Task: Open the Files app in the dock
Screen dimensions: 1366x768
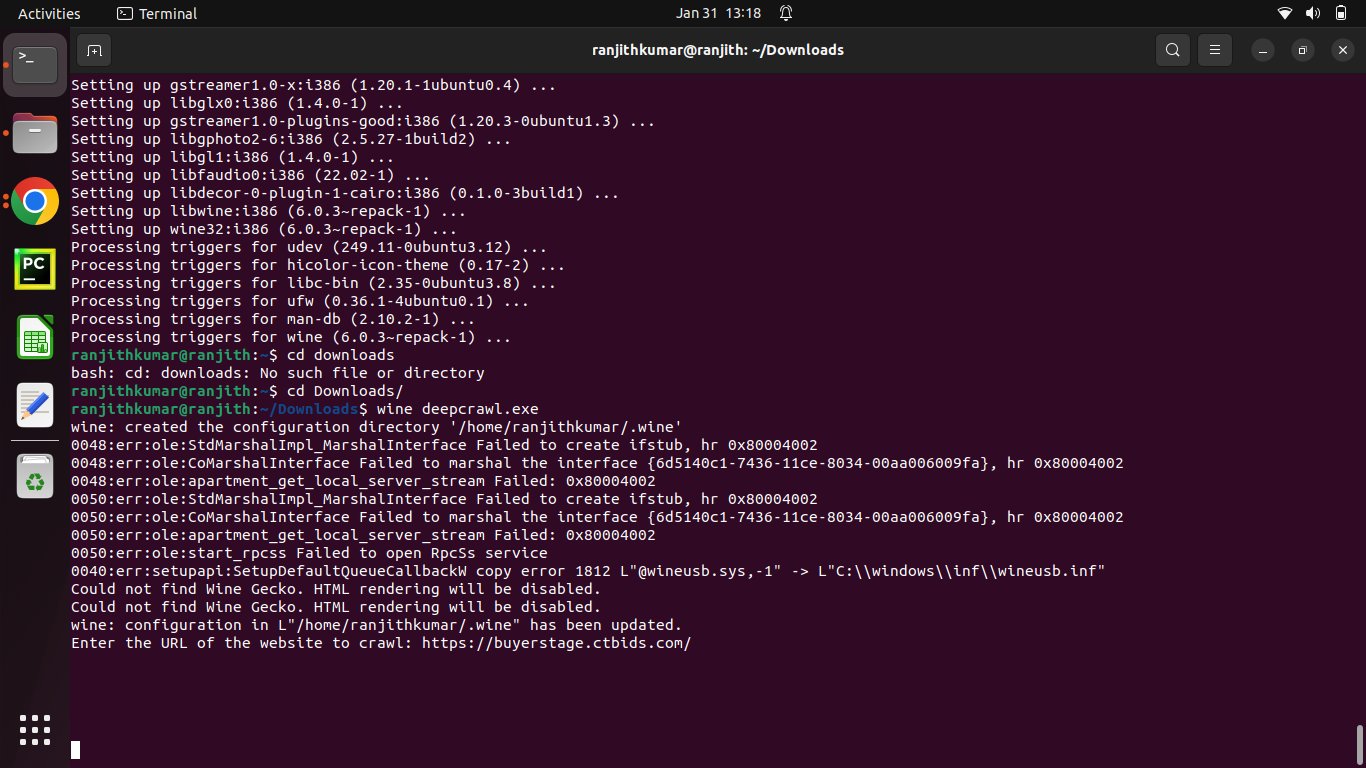Action: (35, 133)
